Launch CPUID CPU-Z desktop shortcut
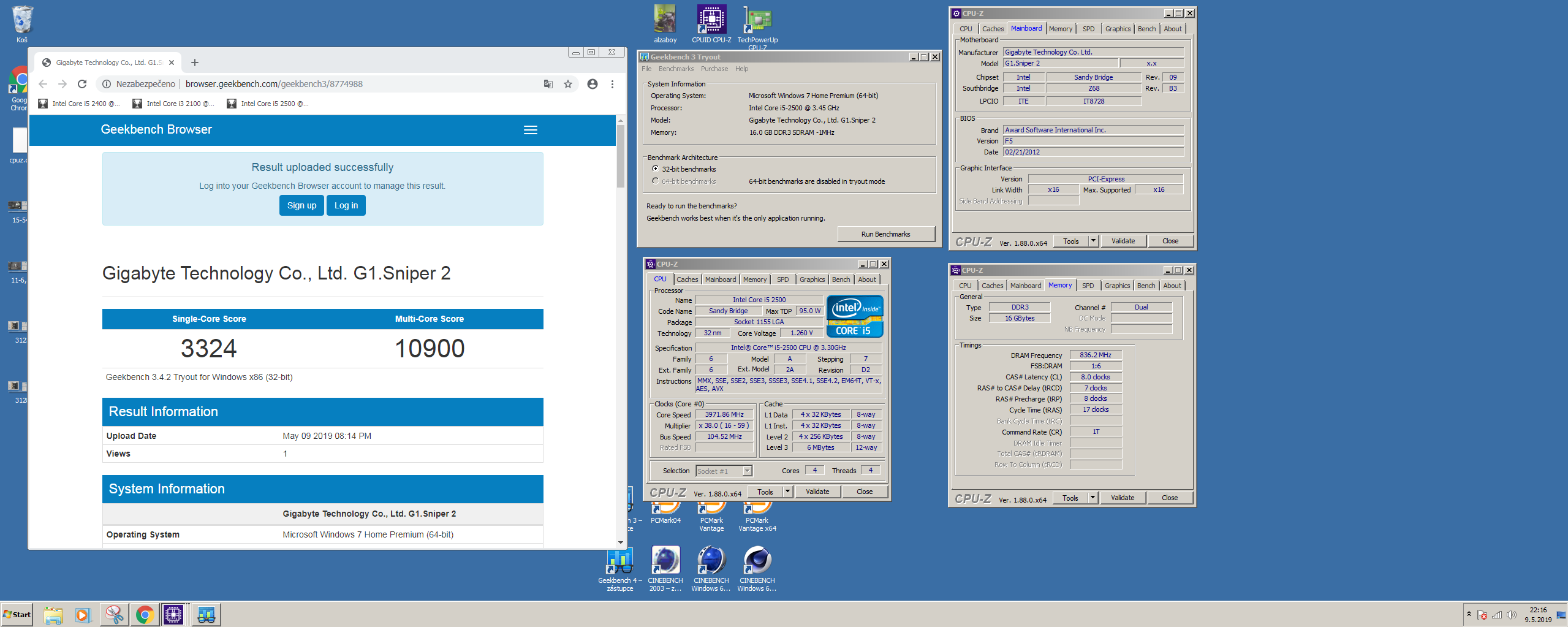This screenshot has height=627, width=1568. (x=711, y=25)
